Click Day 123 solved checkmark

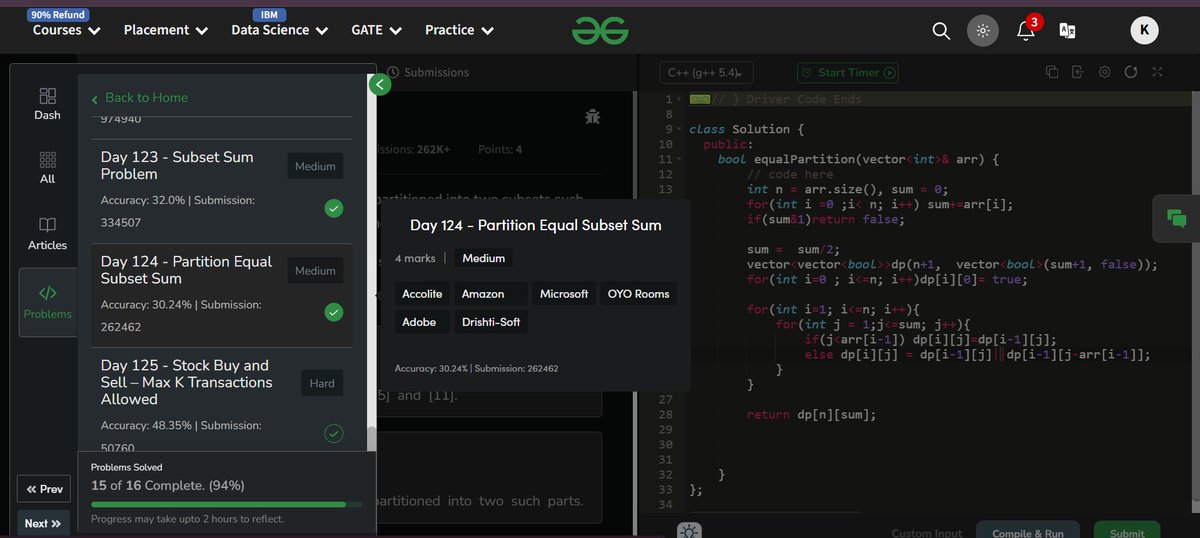(x=334, y=209)
